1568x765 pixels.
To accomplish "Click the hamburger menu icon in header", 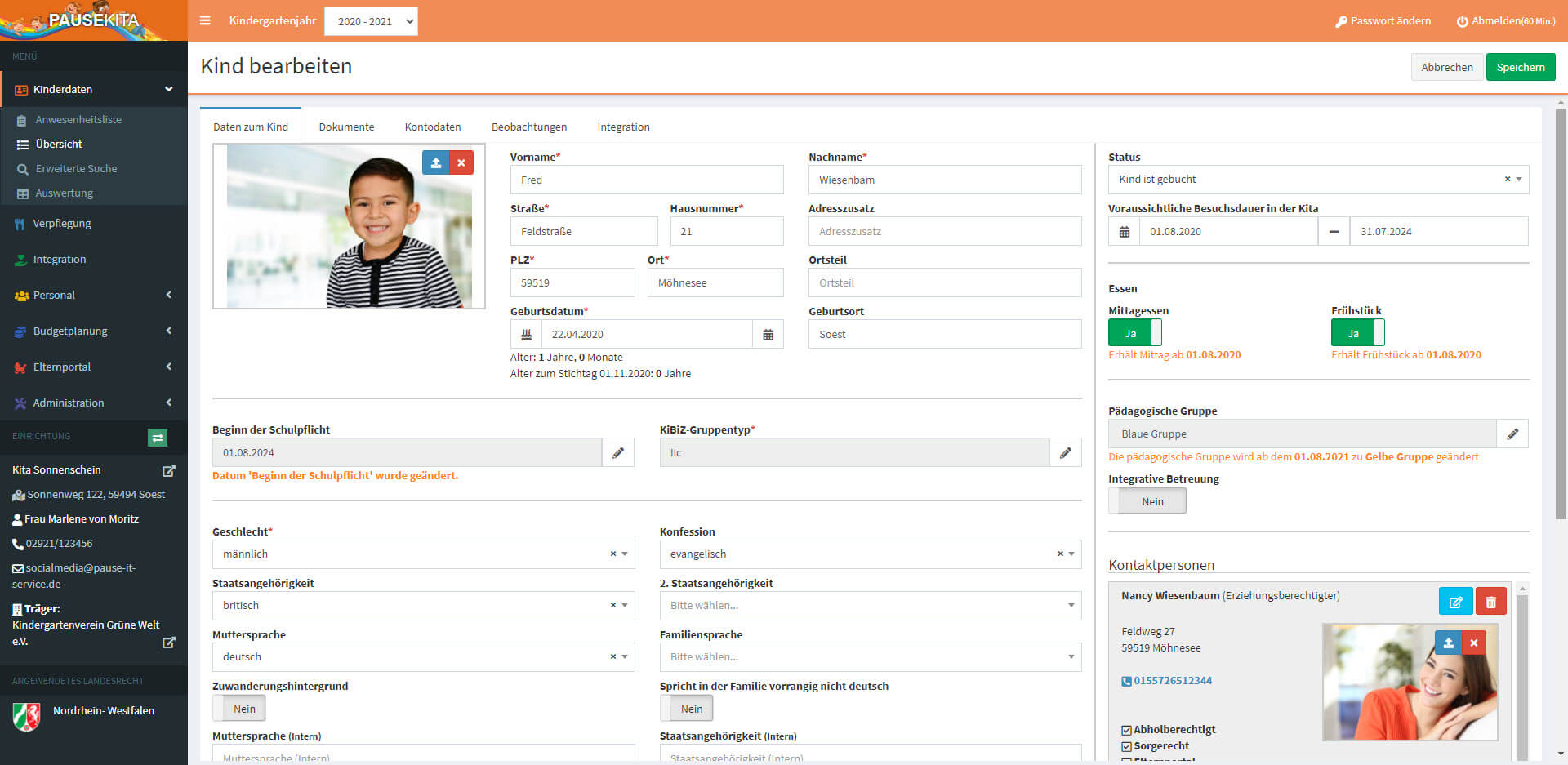I will (x=205, y=20).
